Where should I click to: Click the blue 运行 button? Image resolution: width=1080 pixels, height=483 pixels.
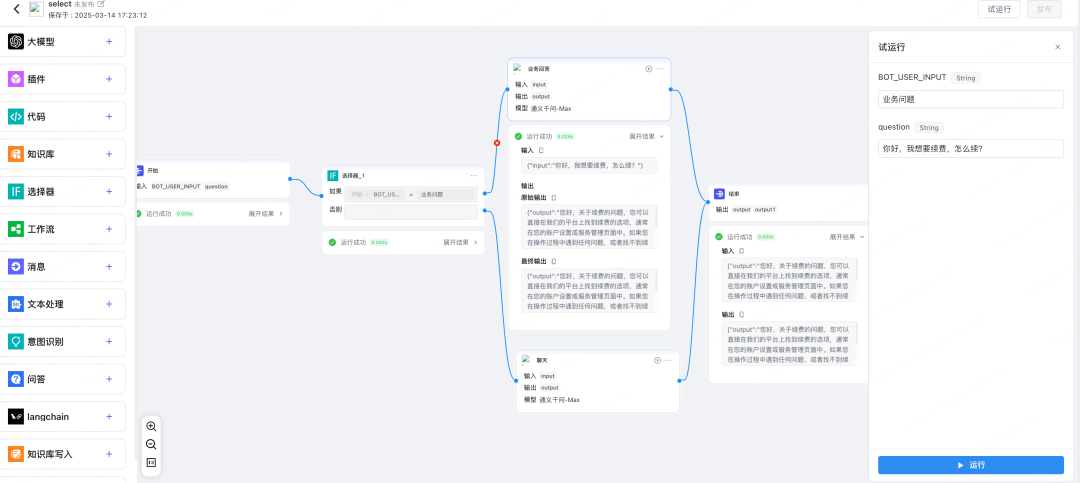970,465
